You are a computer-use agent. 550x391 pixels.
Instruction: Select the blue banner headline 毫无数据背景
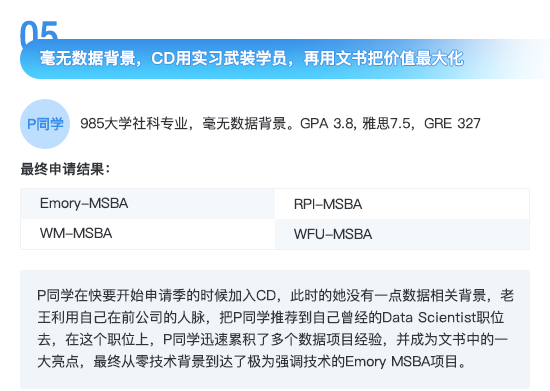click(x=88, y=58)
